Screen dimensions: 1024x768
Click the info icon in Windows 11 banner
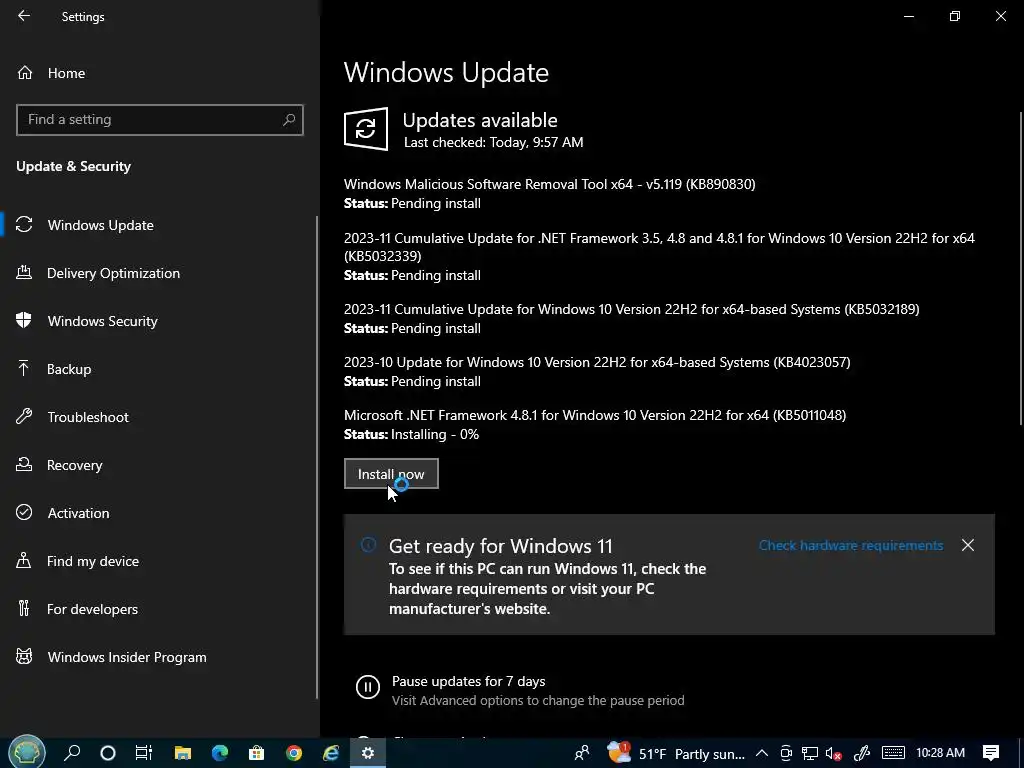tap(368, 545)
